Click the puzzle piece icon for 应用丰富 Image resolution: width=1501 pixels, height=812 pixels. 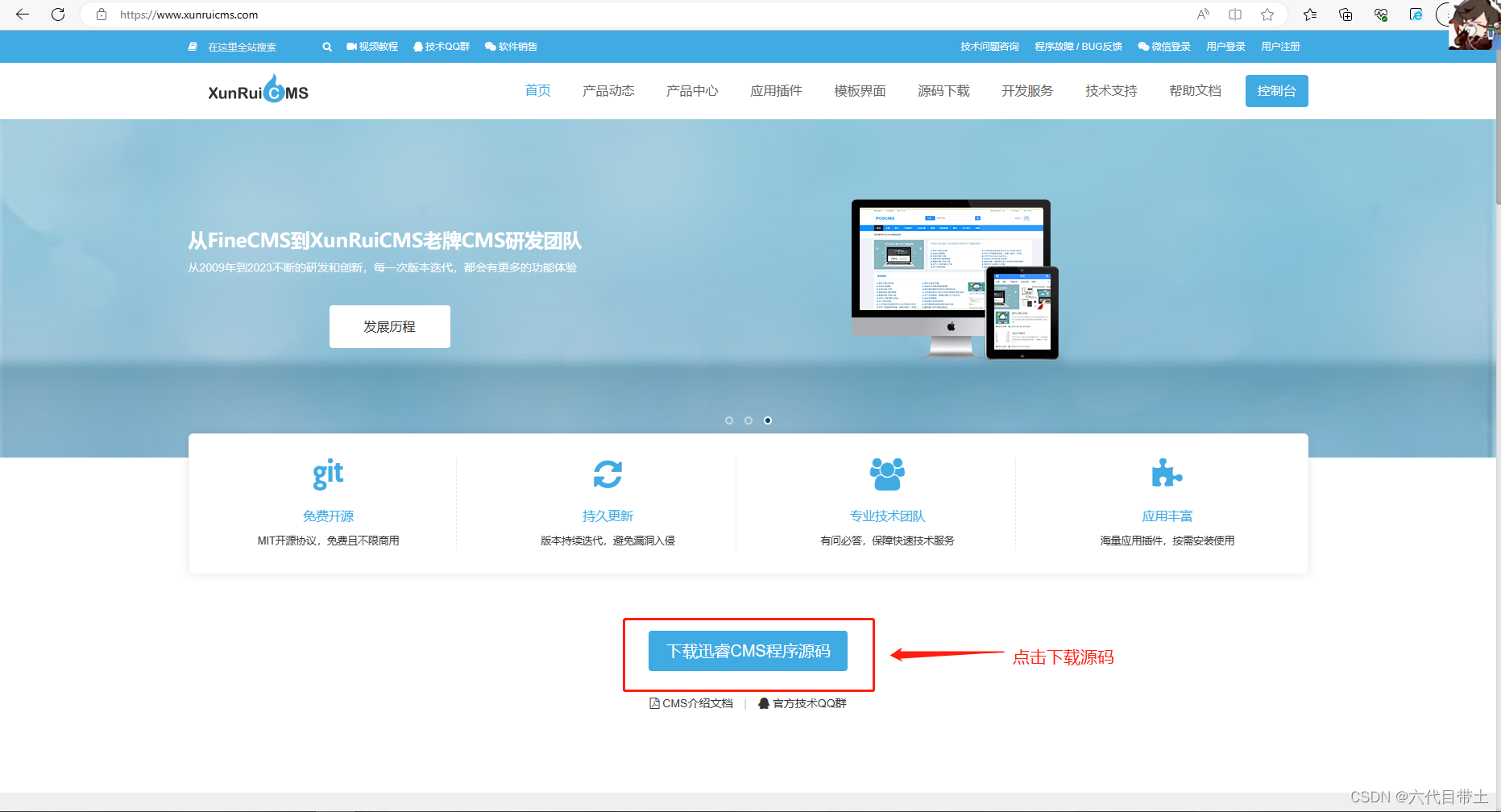1167,474
